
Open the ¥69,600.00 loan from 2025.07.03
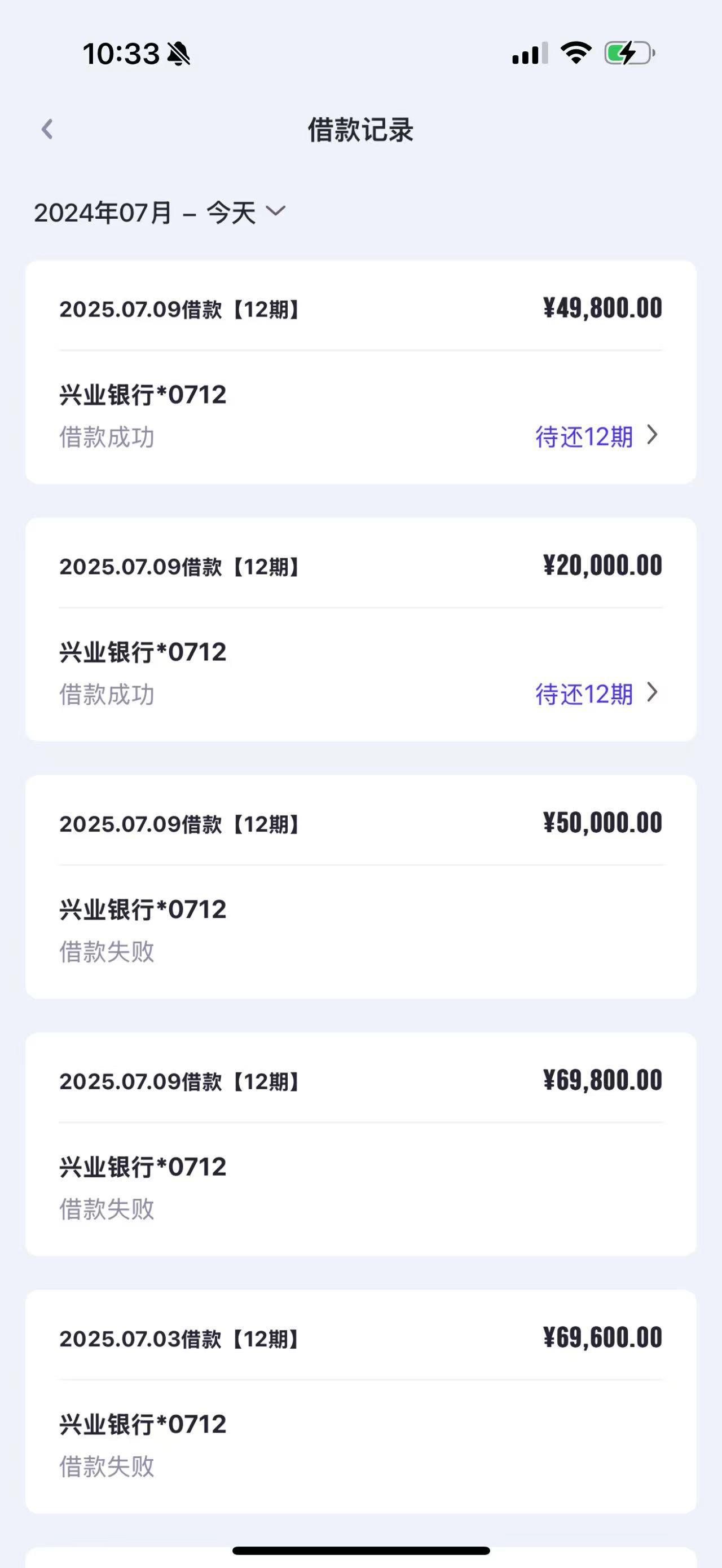pyautogui.click(x=361, y=1402)
